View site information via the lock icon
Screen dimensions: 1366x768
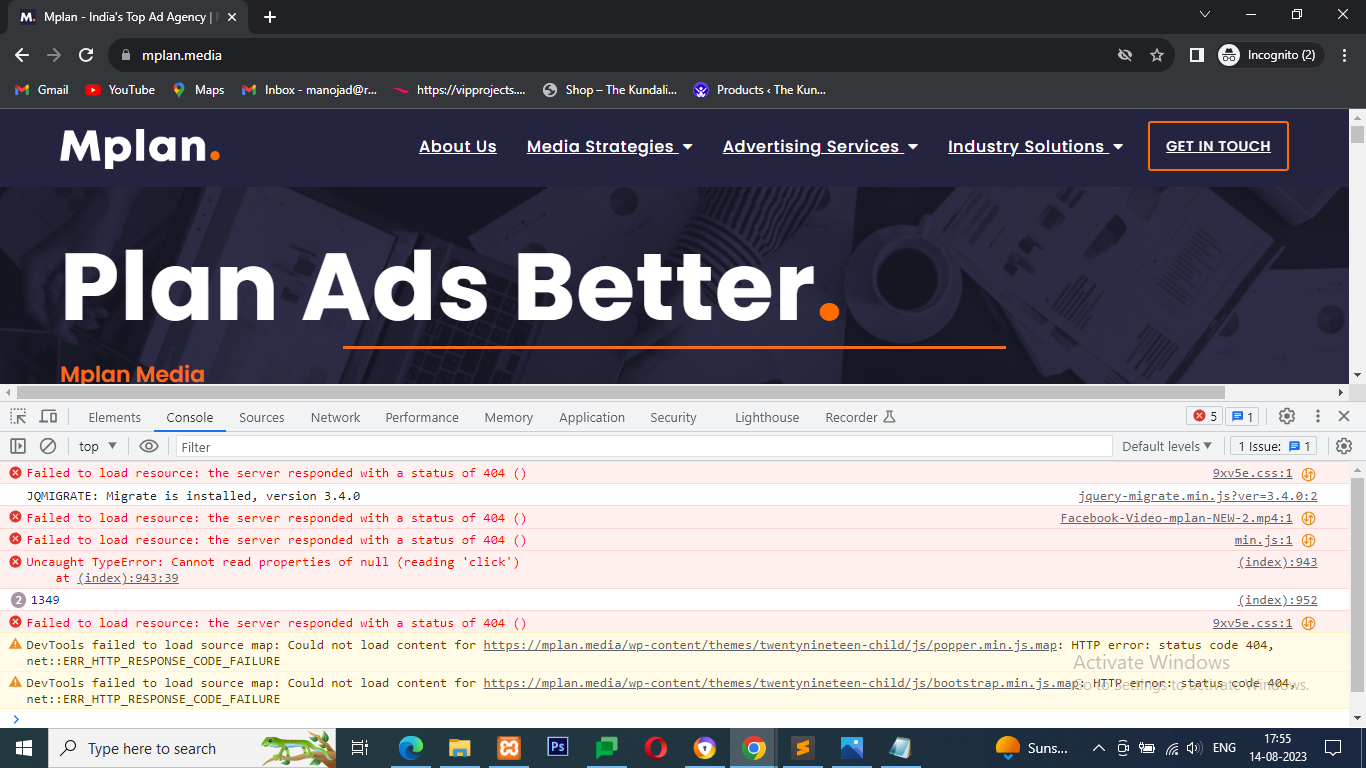pyautogui.click(x=126, y=55)
